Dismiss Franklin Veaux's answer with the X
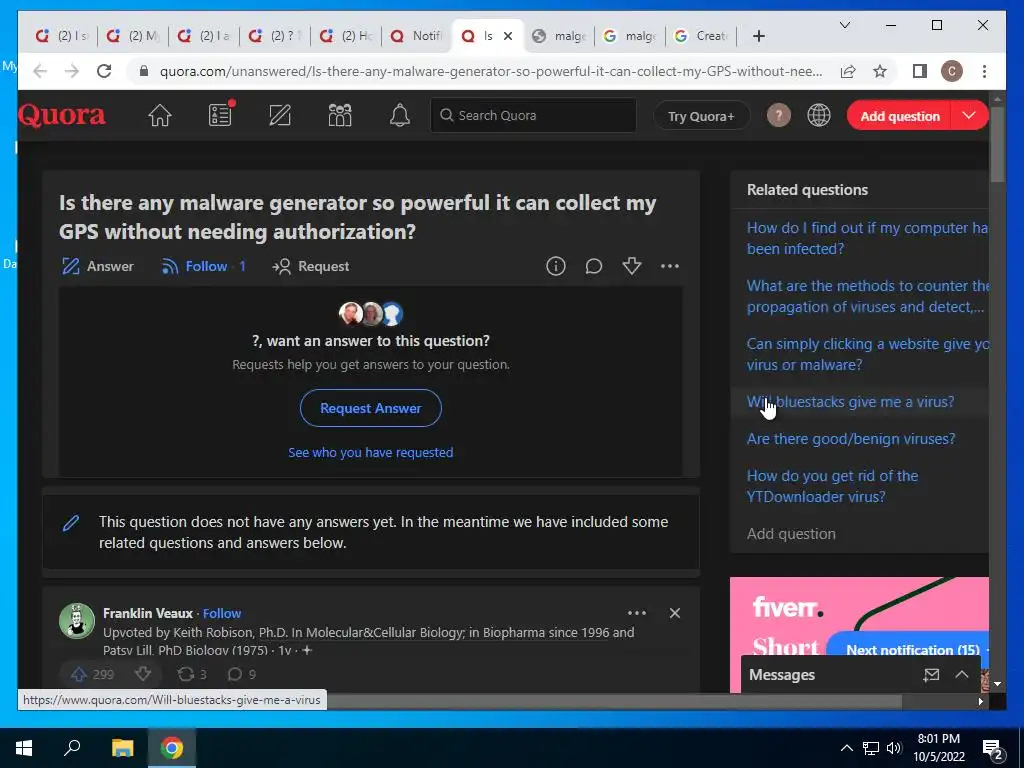Image resolution: width=1024 pixels, height=768 pixels. tap(675, 613)
